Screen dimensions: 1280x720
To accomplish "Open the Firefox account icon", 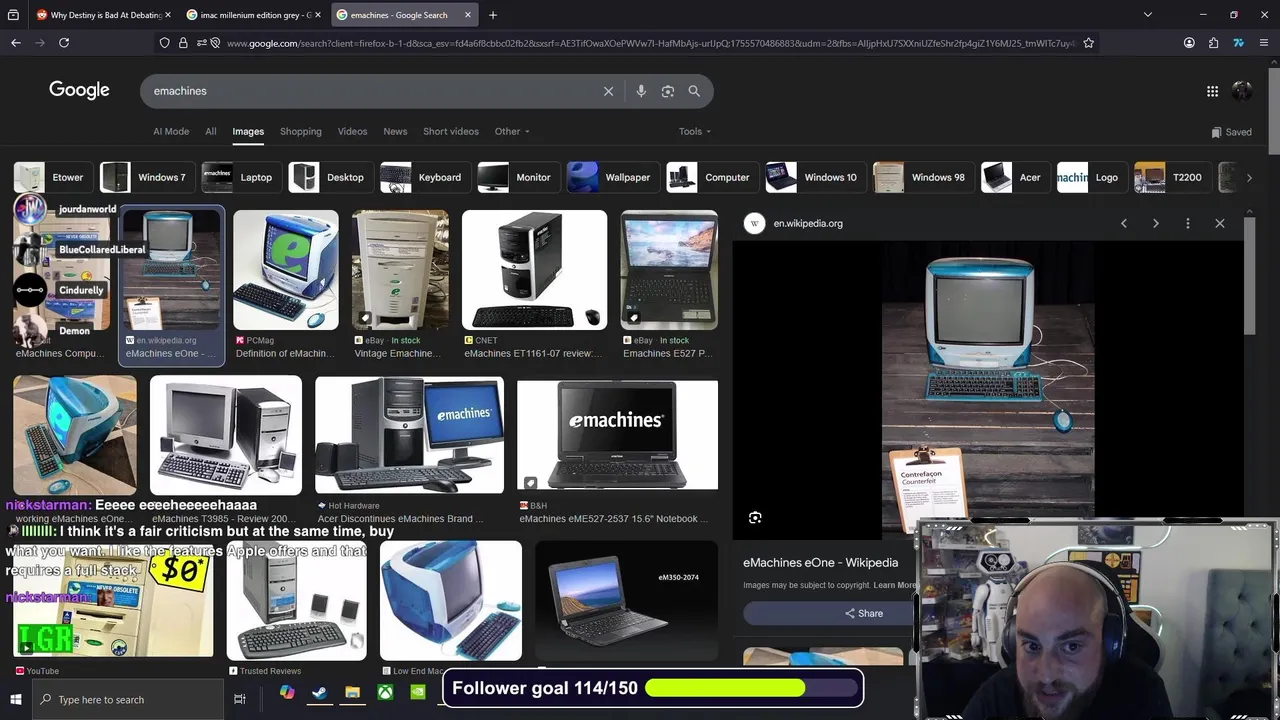I will tap(1189, 43).
